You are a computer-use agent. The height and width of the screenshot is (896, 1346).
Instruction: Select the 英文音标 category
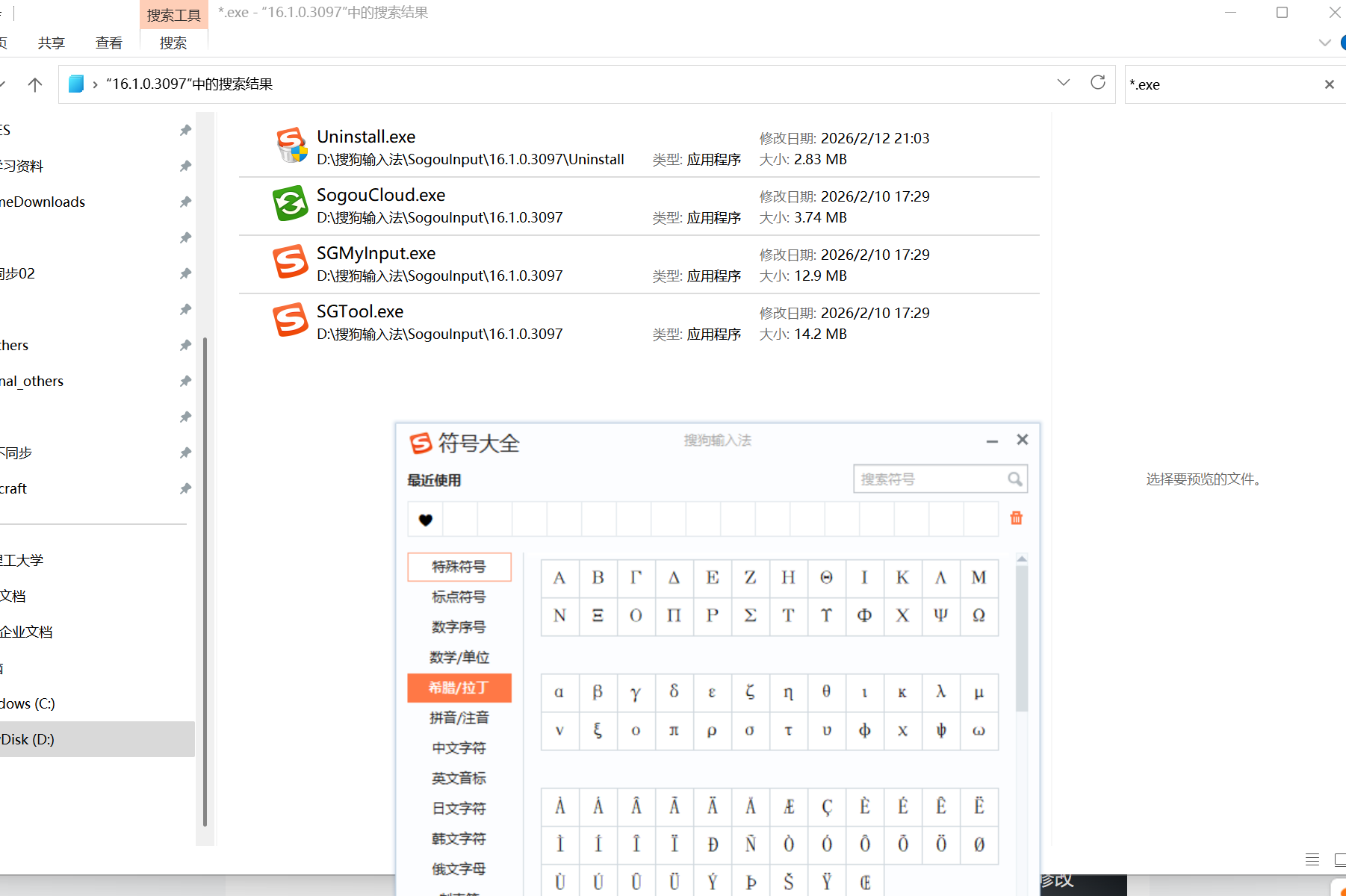[x=459, y=778]
